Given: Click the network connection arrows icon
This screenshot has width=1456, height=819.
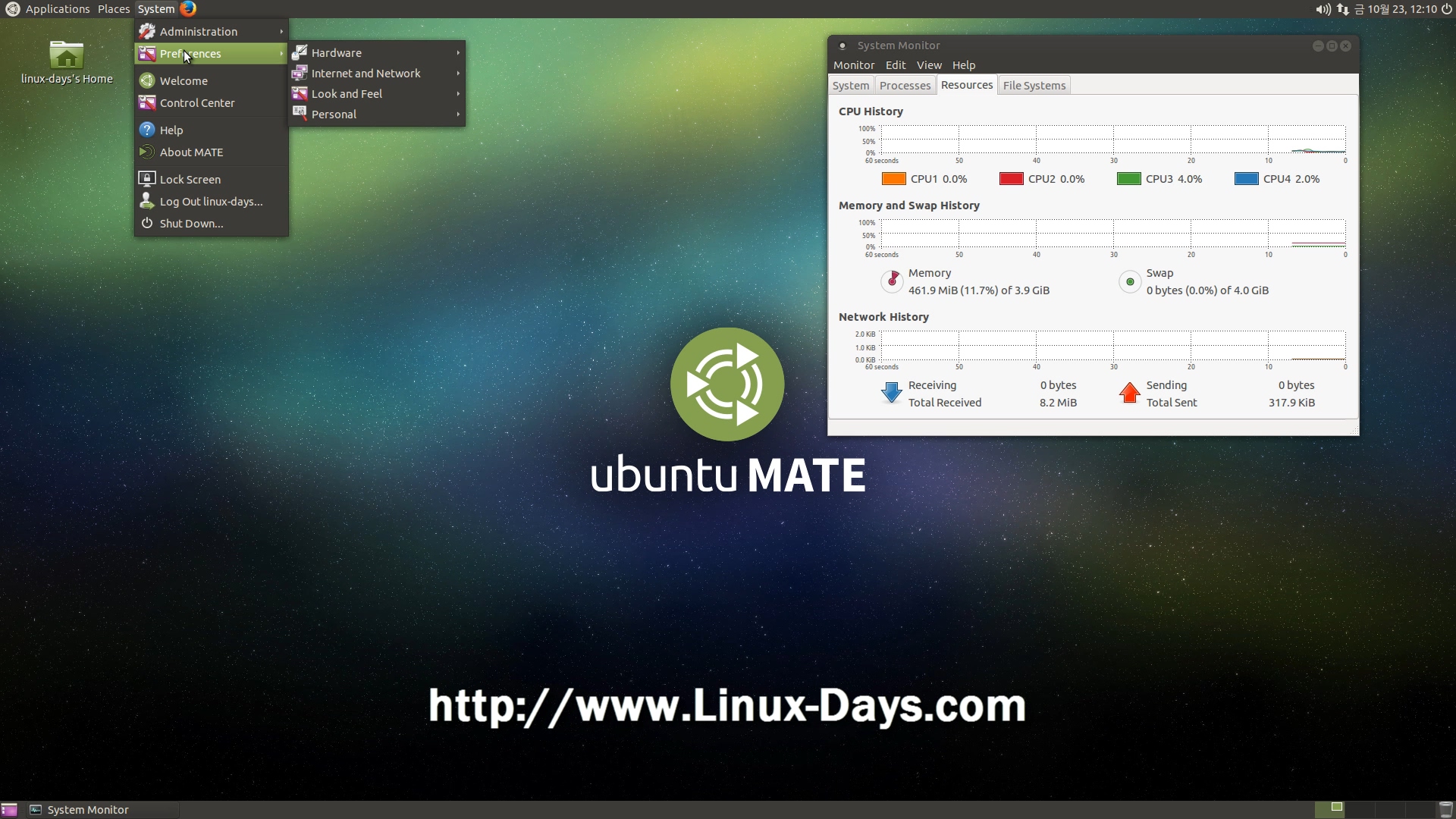Looking at the screenshot, I should (x=1343, y=9).
